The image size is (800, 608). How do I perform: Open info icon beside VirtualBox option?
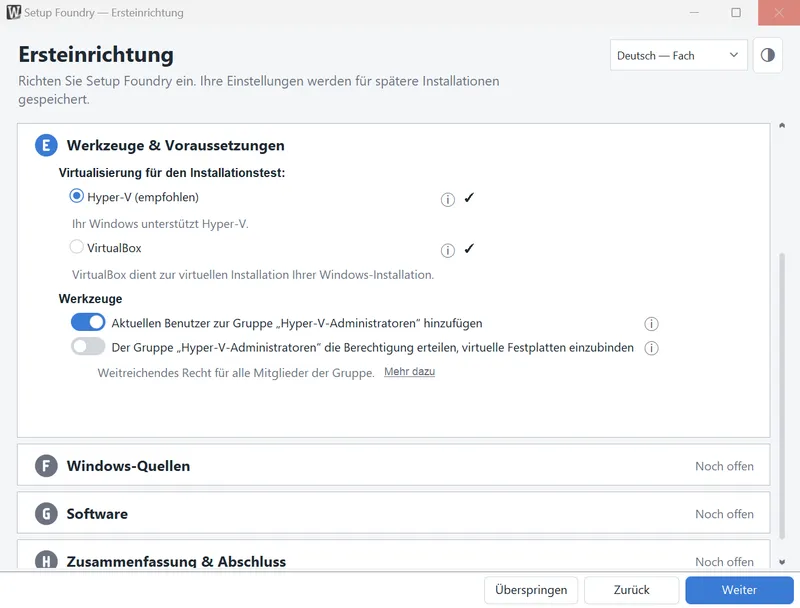[x=447, y=250]
